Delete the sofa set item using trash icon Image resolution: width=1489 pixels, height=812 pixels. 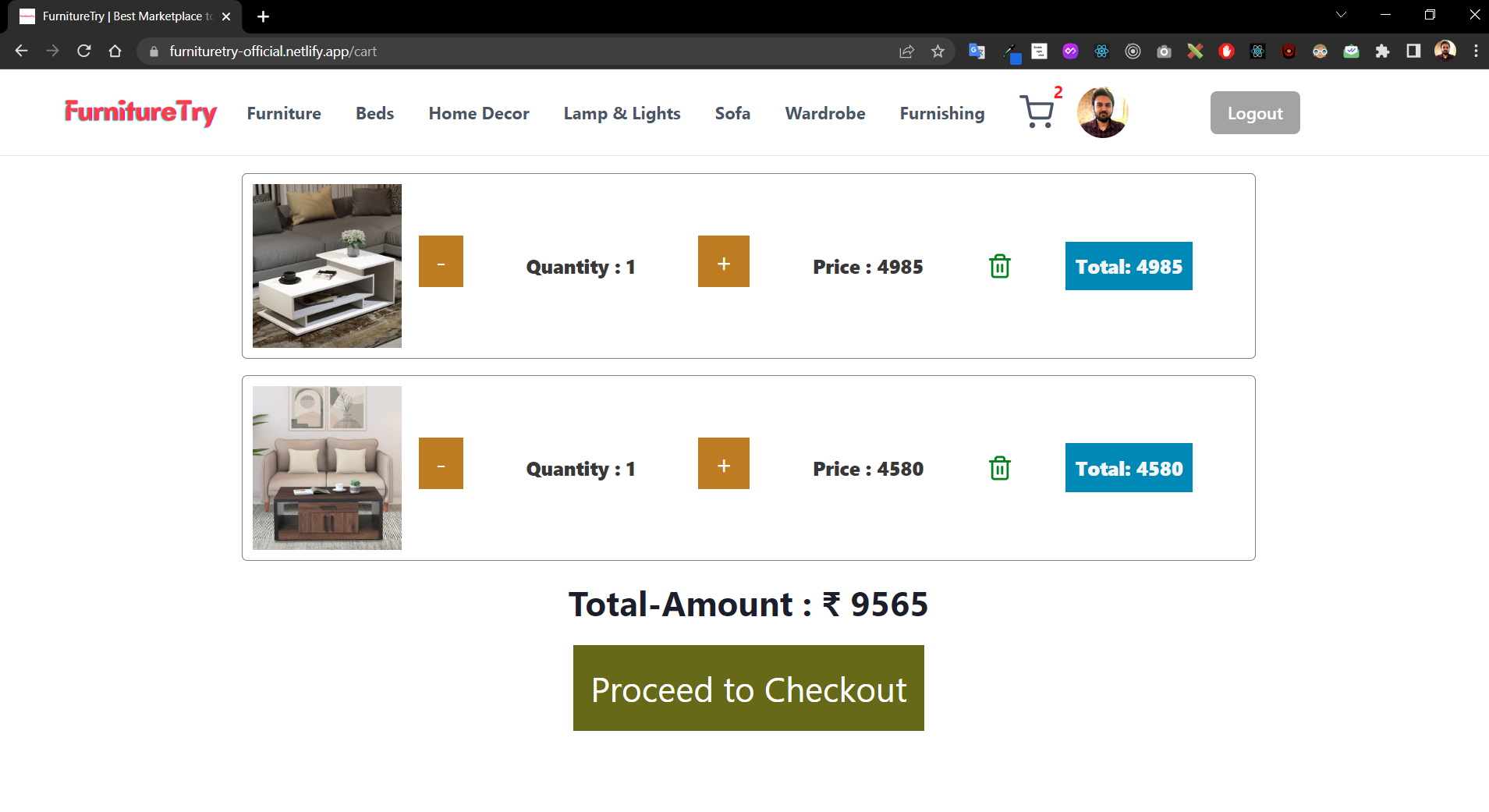(999, 468)
